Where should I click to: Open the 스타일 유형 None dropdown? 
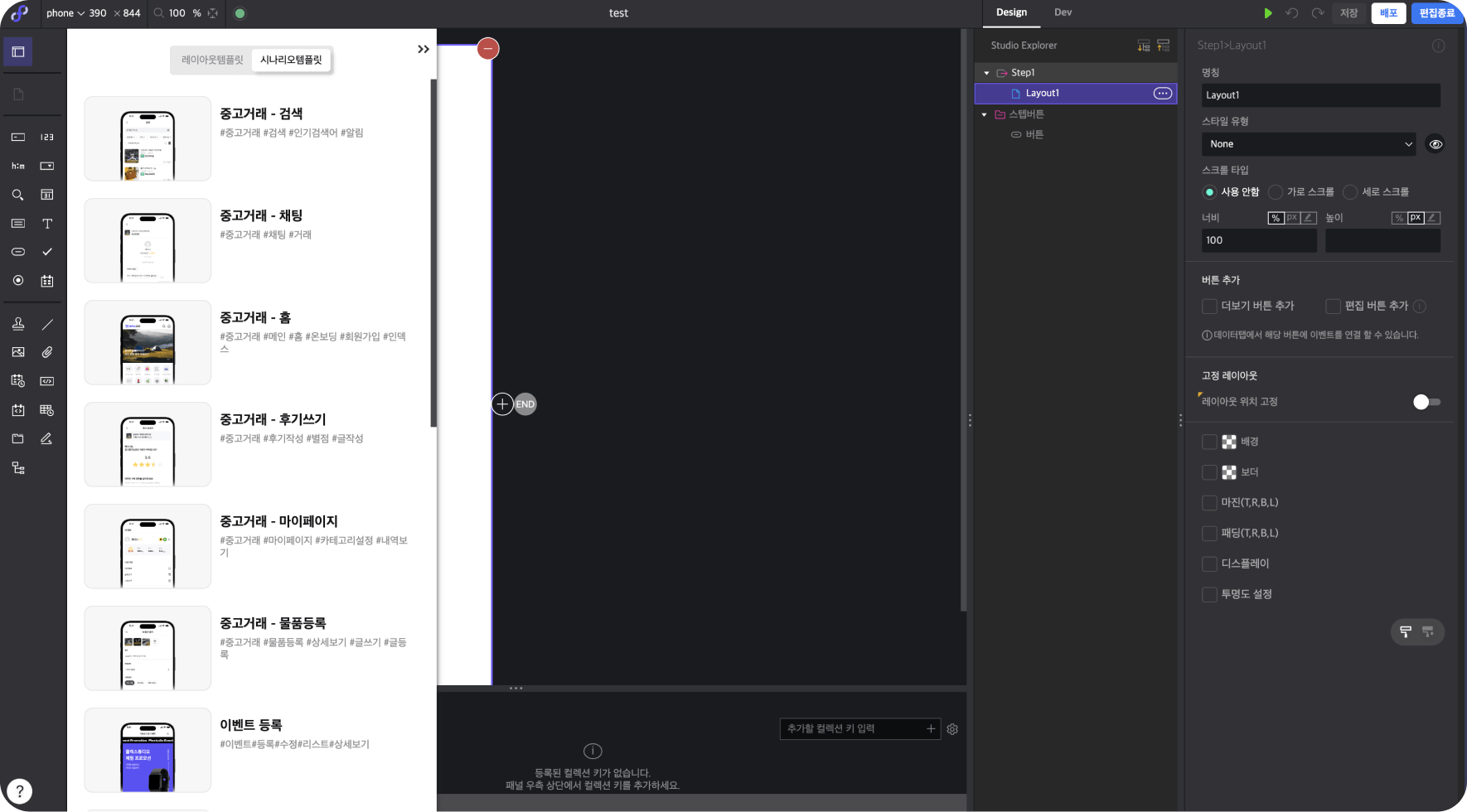1309,144
